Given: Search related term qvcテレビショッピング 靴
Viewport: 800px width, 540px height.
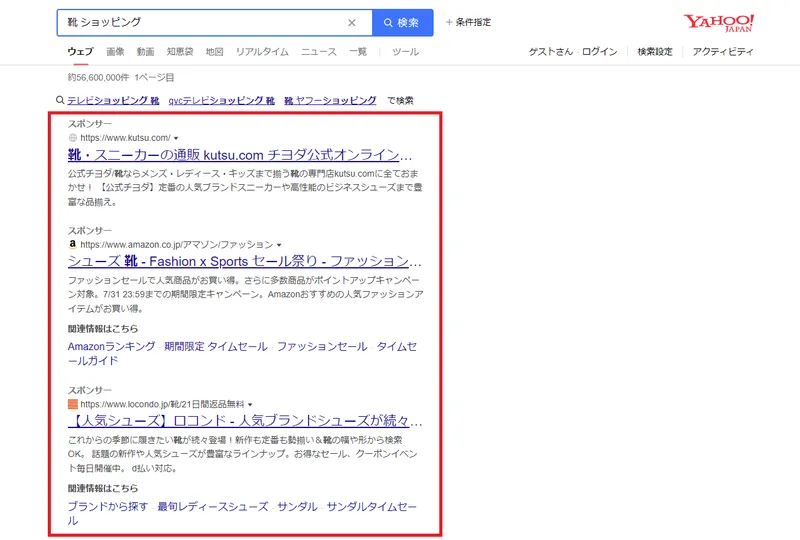Looking at the screenshot, I should 221,101.
